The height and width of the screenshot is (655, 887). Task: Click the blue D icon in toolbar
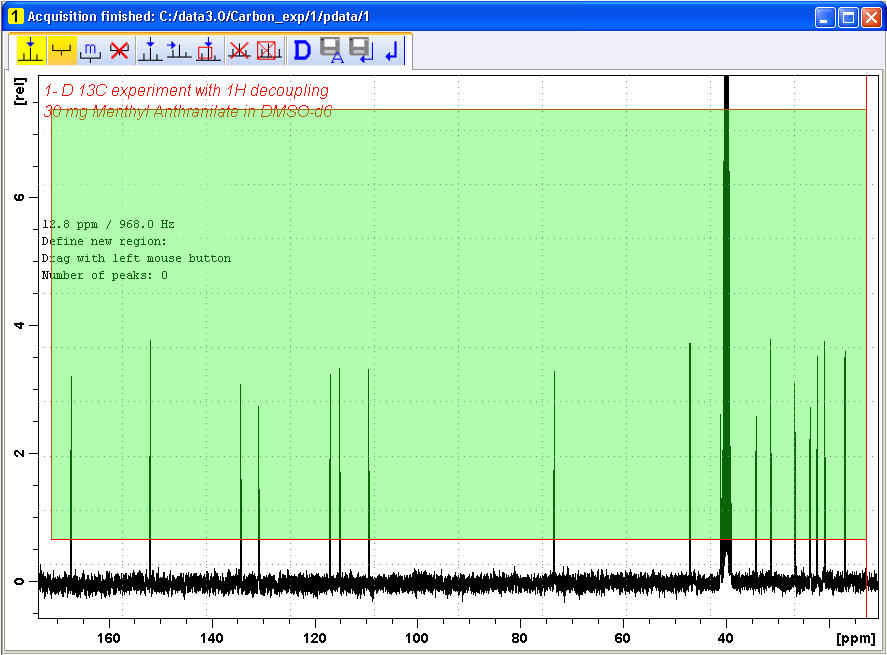coord(302,51)
